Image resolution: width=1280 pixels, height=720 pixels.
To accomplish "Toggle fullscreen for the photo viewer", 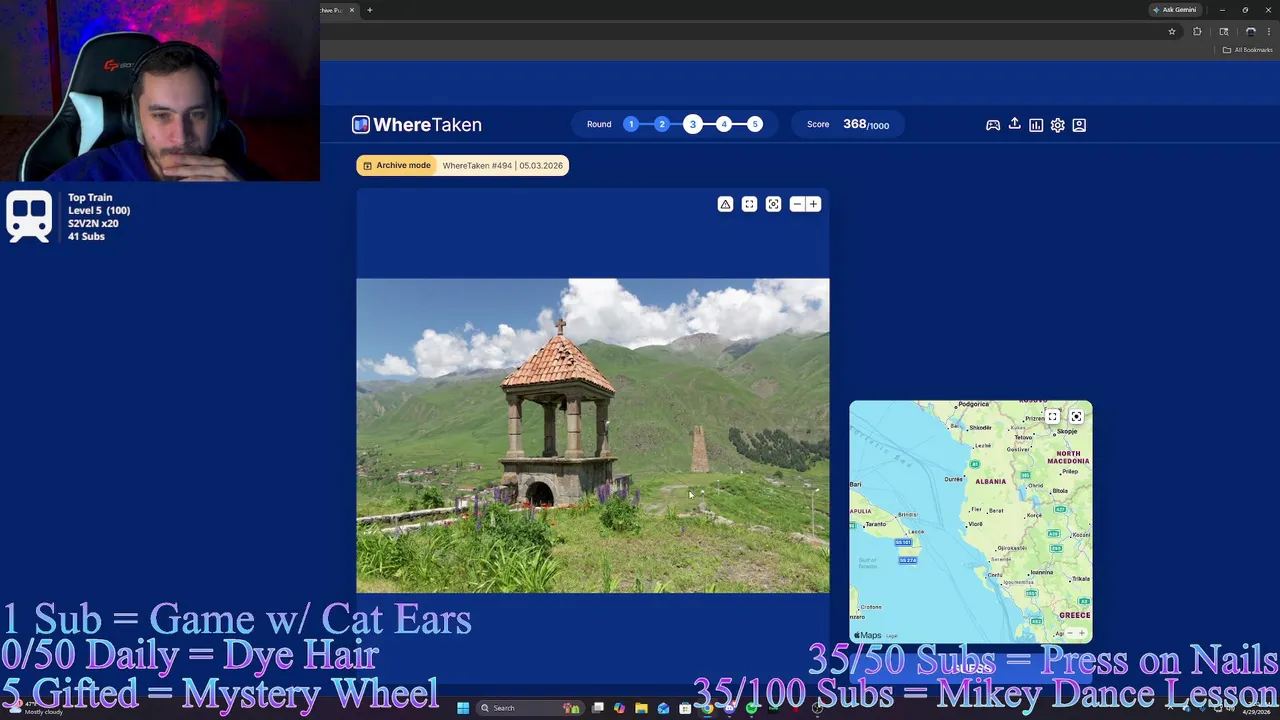I will [x=749, y=204].
